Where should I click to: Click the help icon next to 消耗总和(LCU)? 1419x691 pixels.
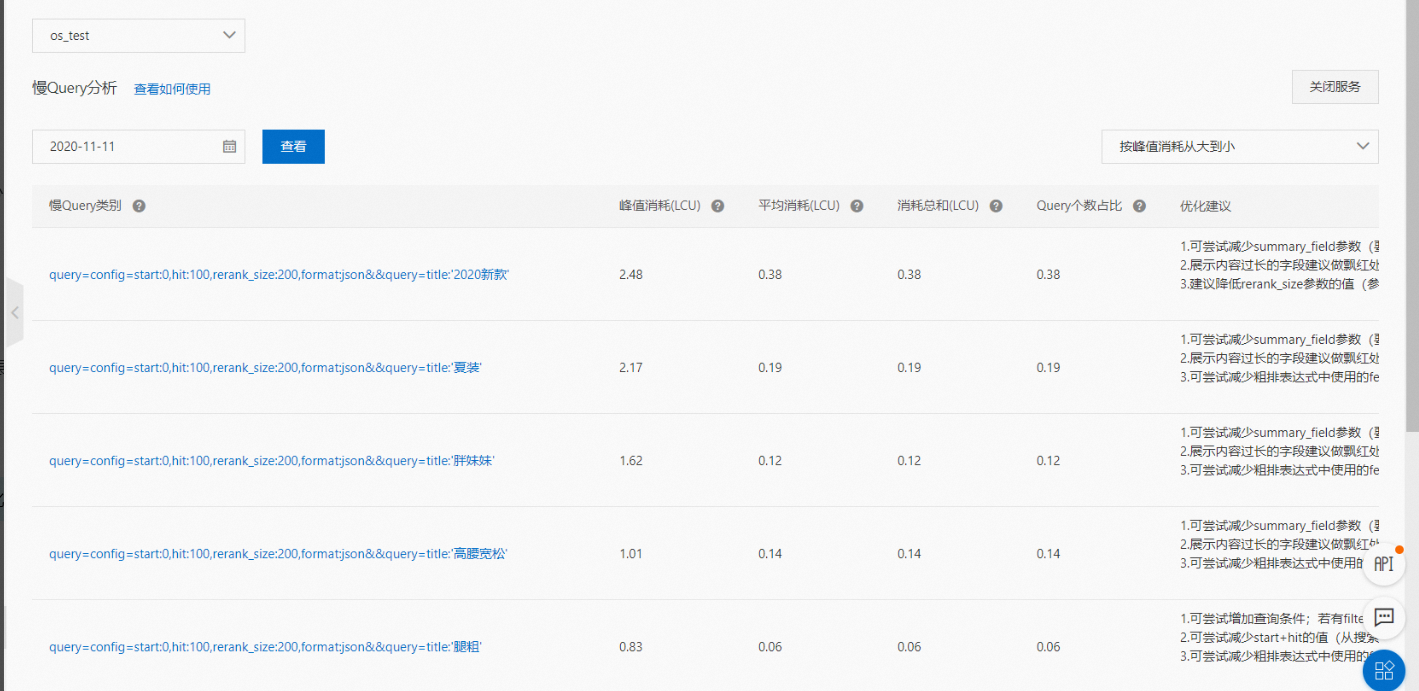click(995, 206)
